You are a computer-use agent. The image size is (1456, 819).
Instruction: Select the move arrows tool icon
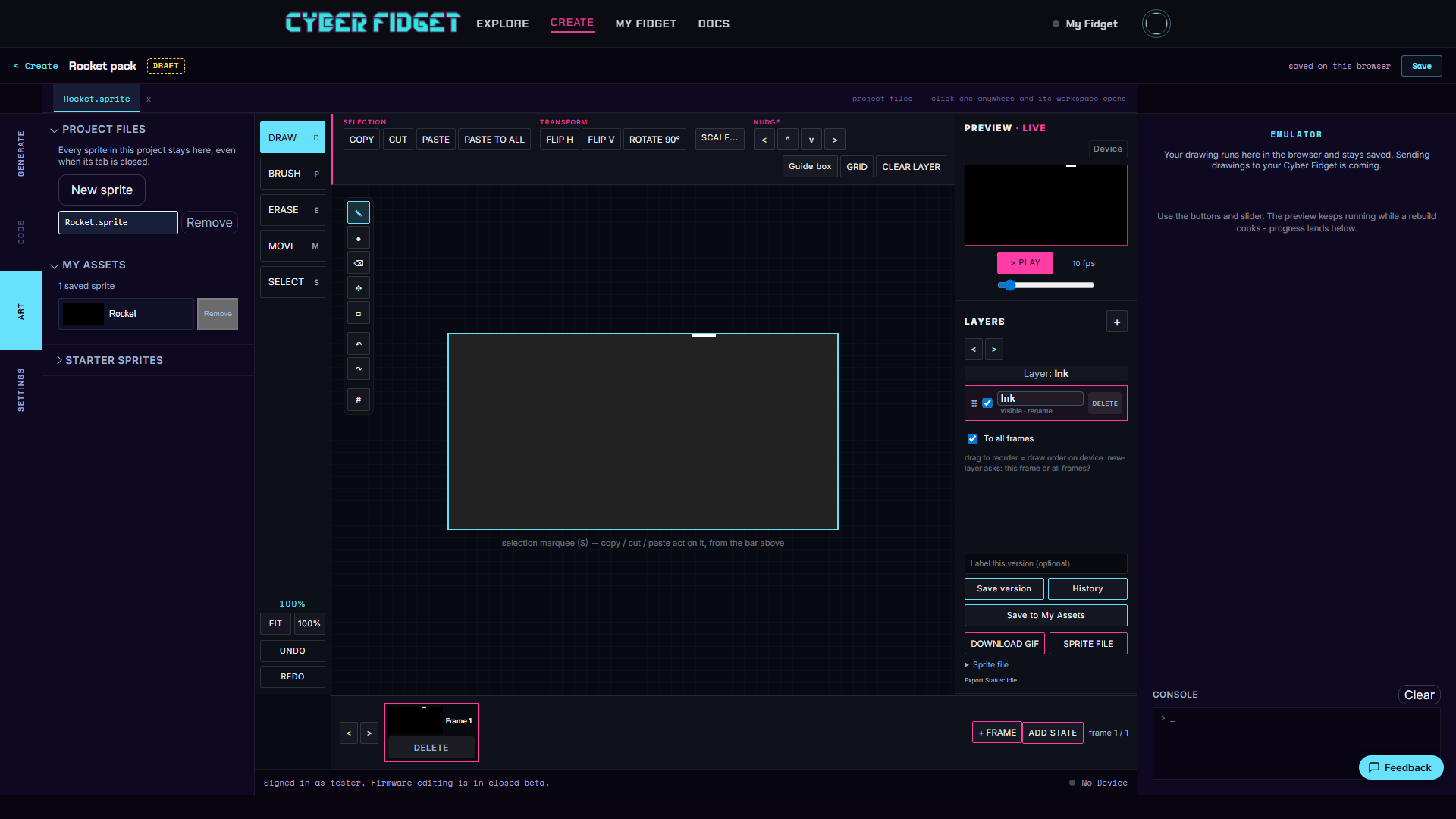(x=359, y=288)
